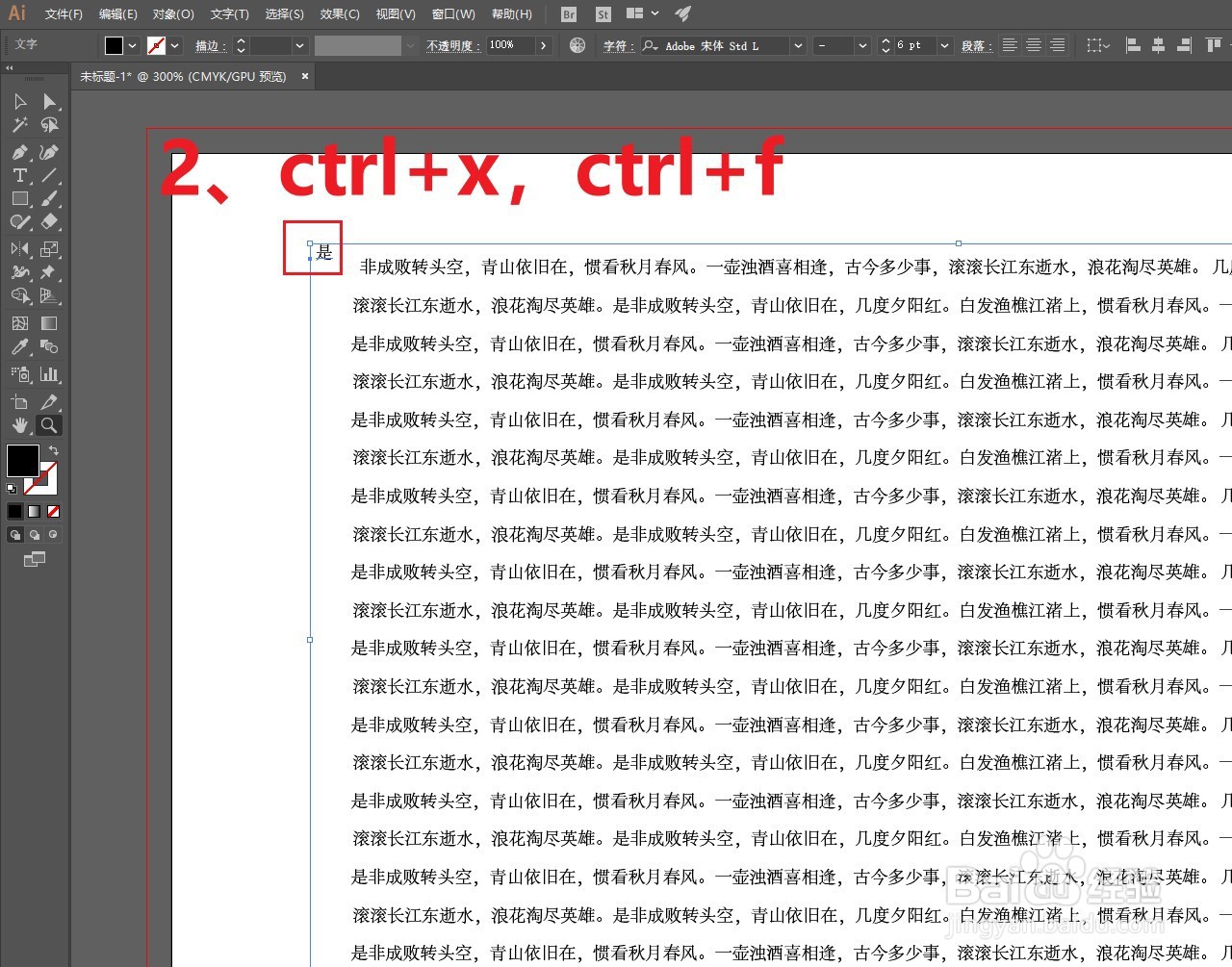Open Bridge via the Br icon
This screenshot has height=967, width=1232.
(x=569, y=14)
